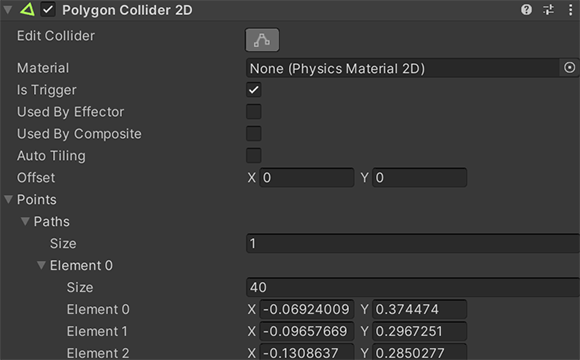Image resolution: width=580 pixels, height=360 pixels.
Task: Click the Used By Effector label
Action: (71, 112)
